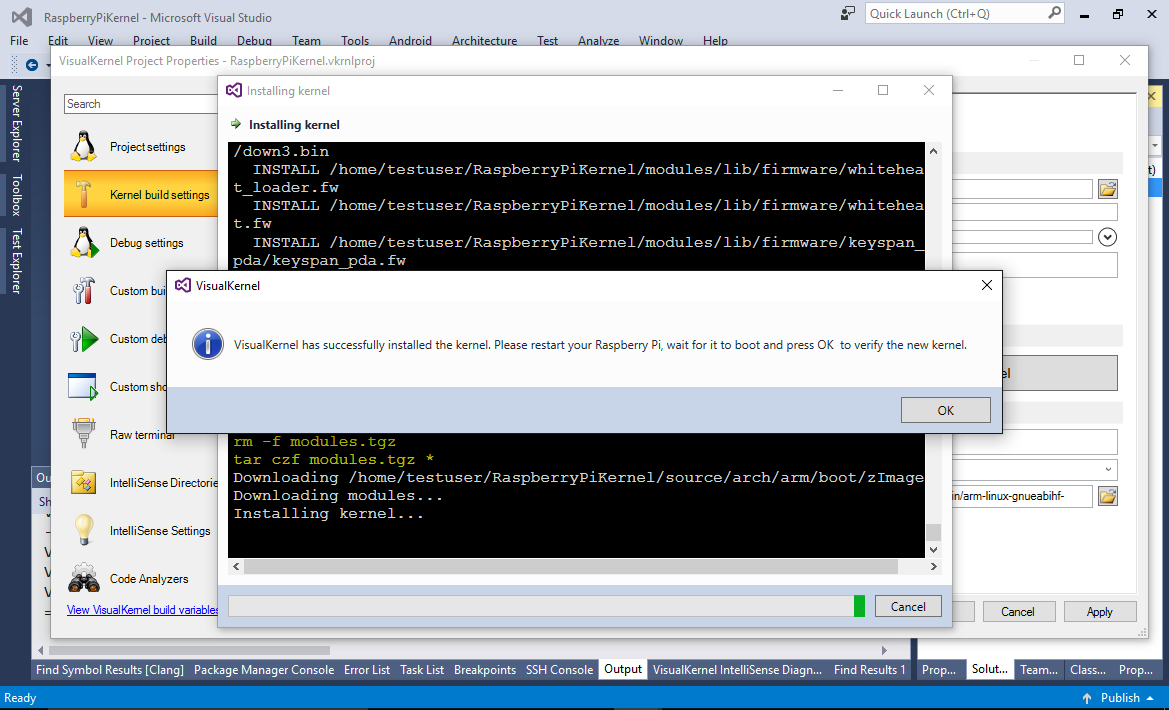Click browse folder icon beside arm-linux-gnueabihf field
The image size is (1169, 710).
point(1107,495)
